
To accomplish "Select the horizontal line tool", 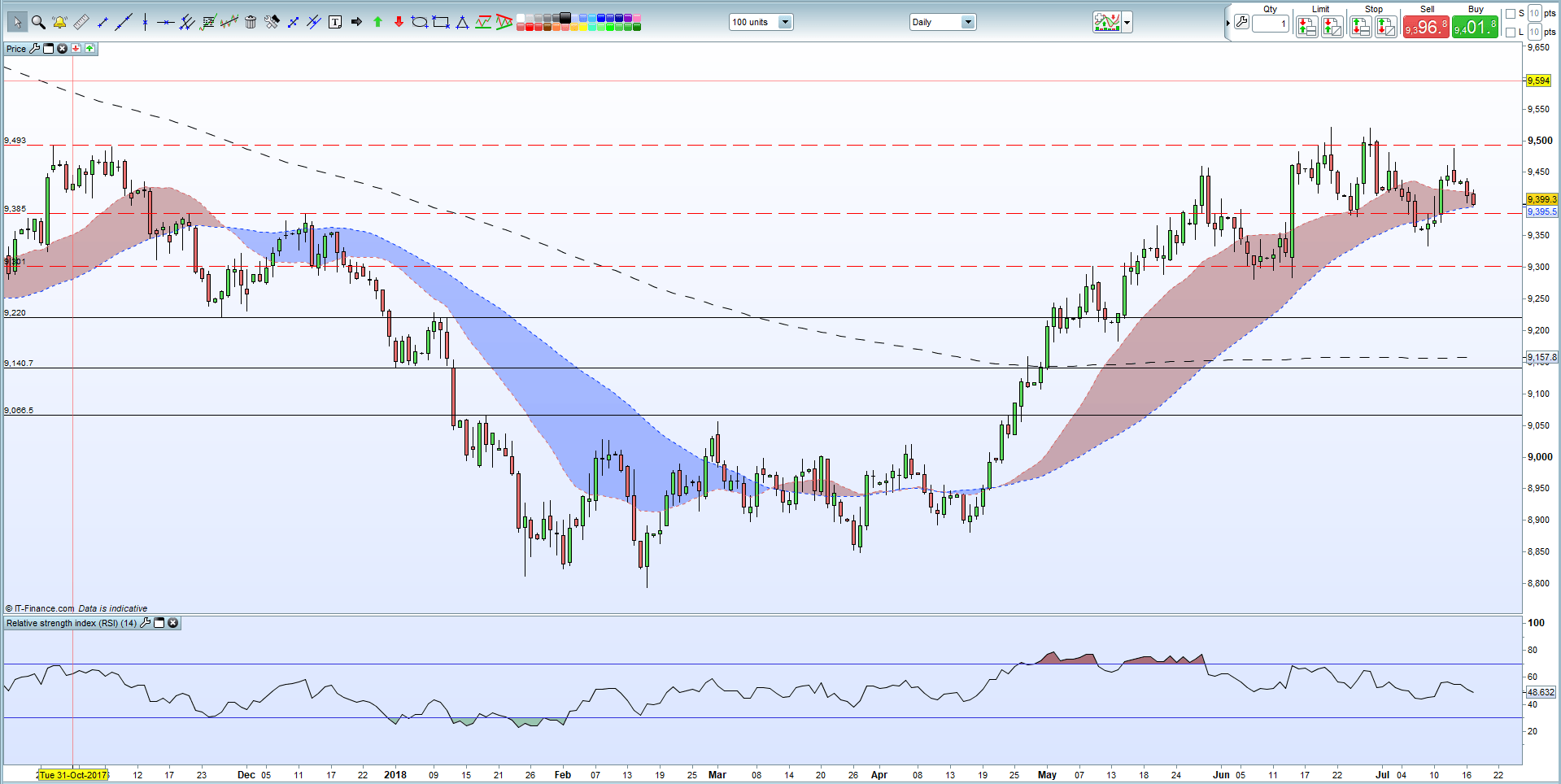I will click(x=166, y=22).
